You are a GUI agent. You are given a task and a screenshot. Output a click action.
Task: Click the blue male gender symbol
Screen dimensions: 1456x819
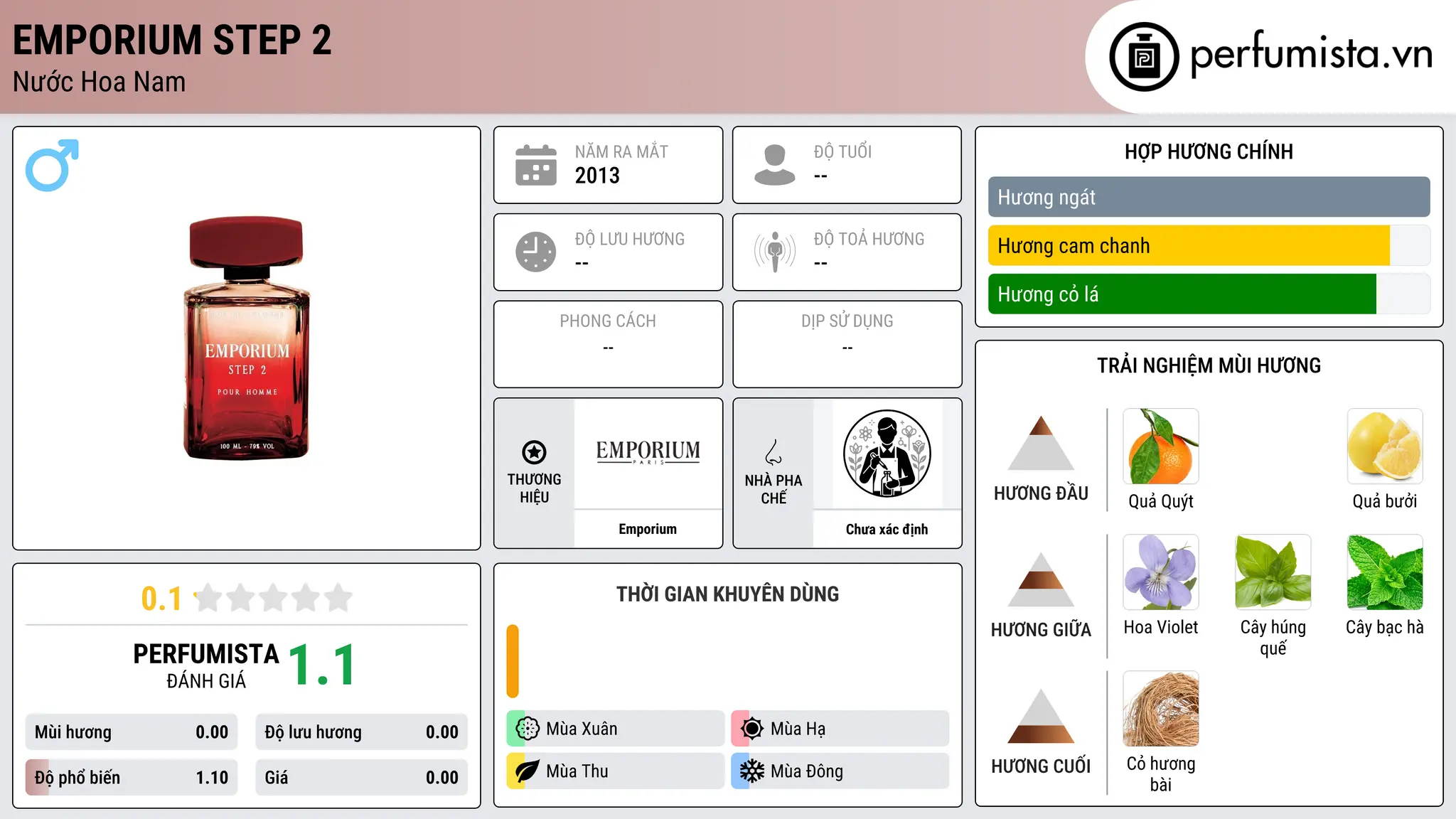[52, 165]
